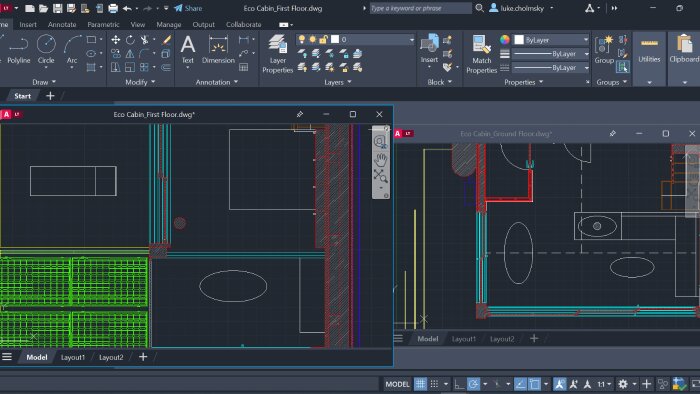Click the Save icon in quick access toolbar

(58, 8)
